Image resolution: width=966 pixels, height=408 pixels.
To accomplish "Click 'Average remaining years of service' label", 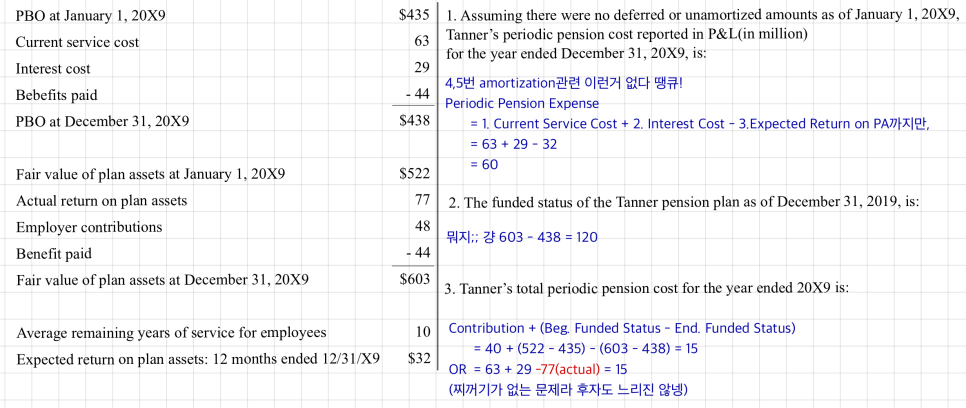I will 171,332.
